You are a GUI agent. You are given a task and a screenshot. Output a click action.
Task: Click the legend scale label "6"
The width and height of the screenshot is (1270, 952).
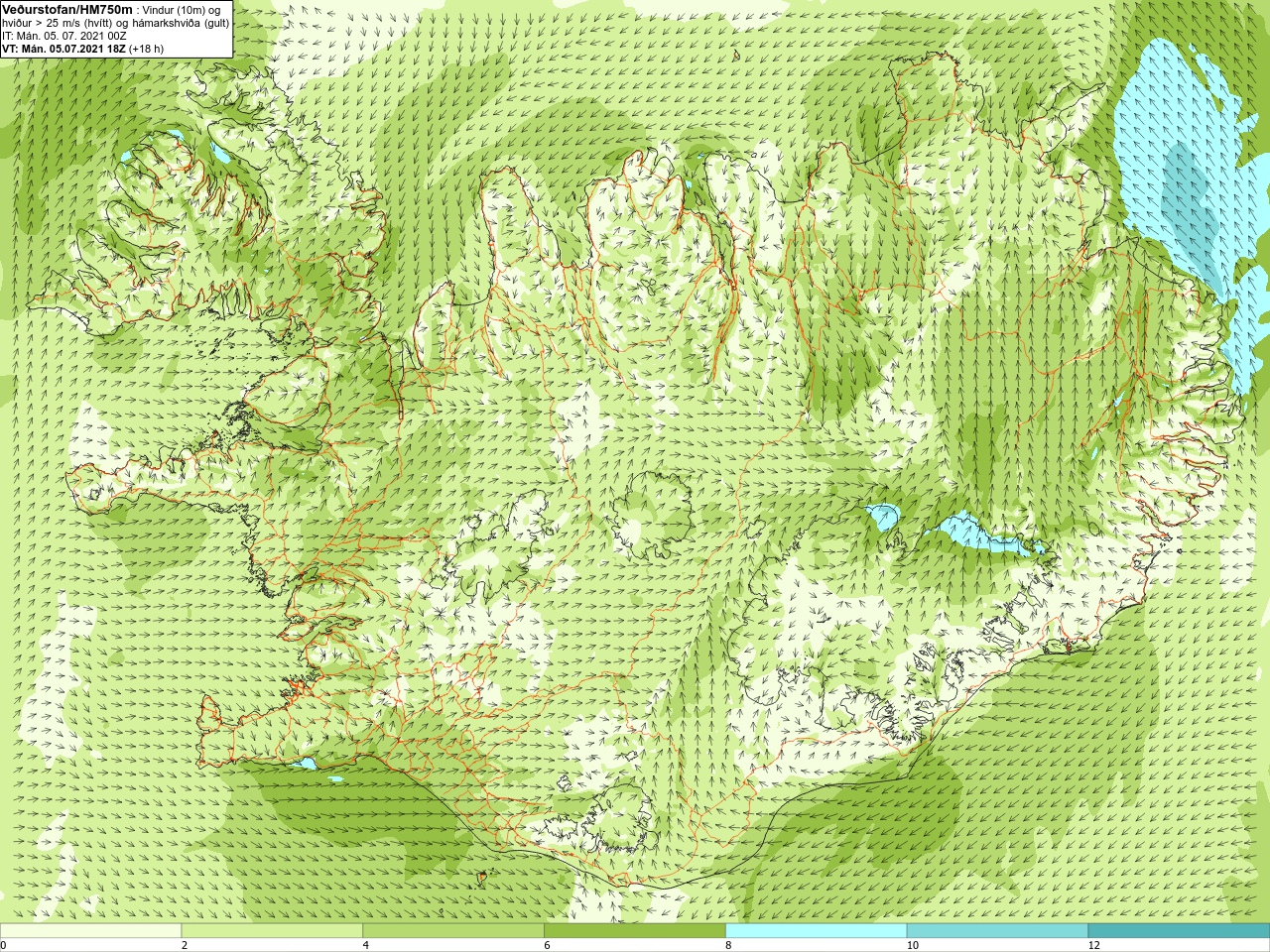pyautogui.click(x=548, y=946)
